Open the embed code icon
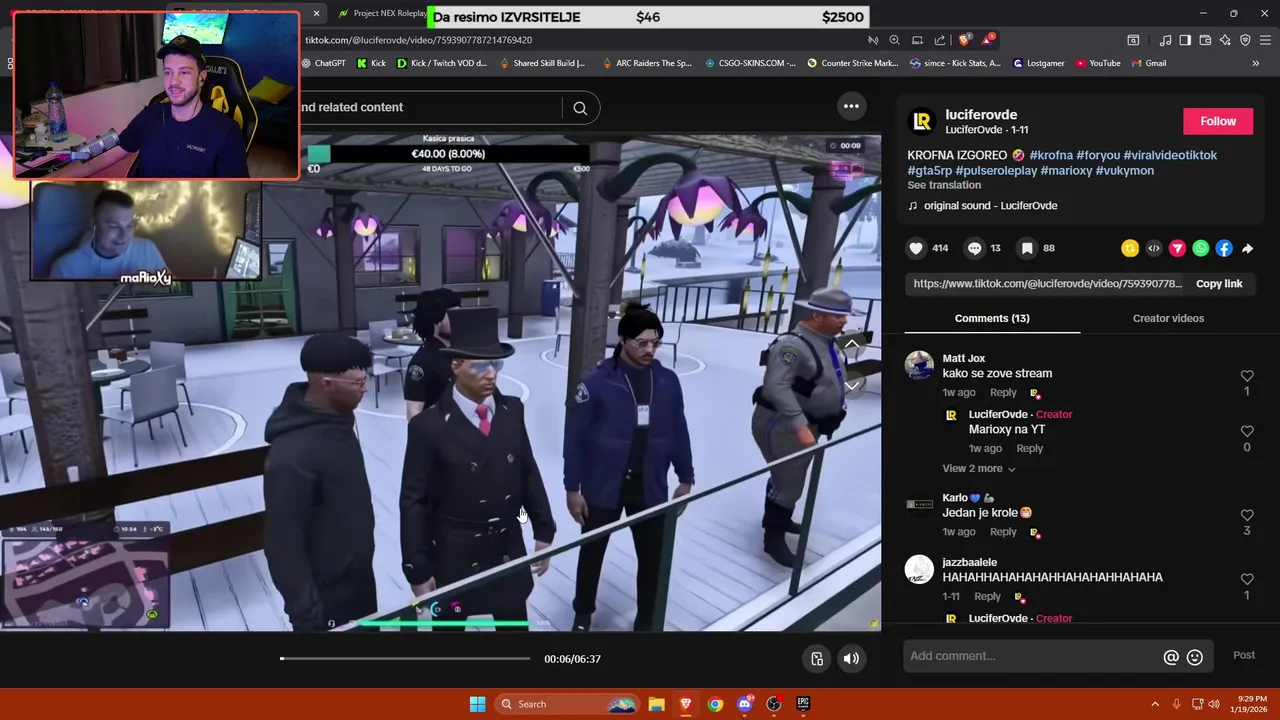The width and height of the screenshot is (1280, 720). pos(1154,248)
